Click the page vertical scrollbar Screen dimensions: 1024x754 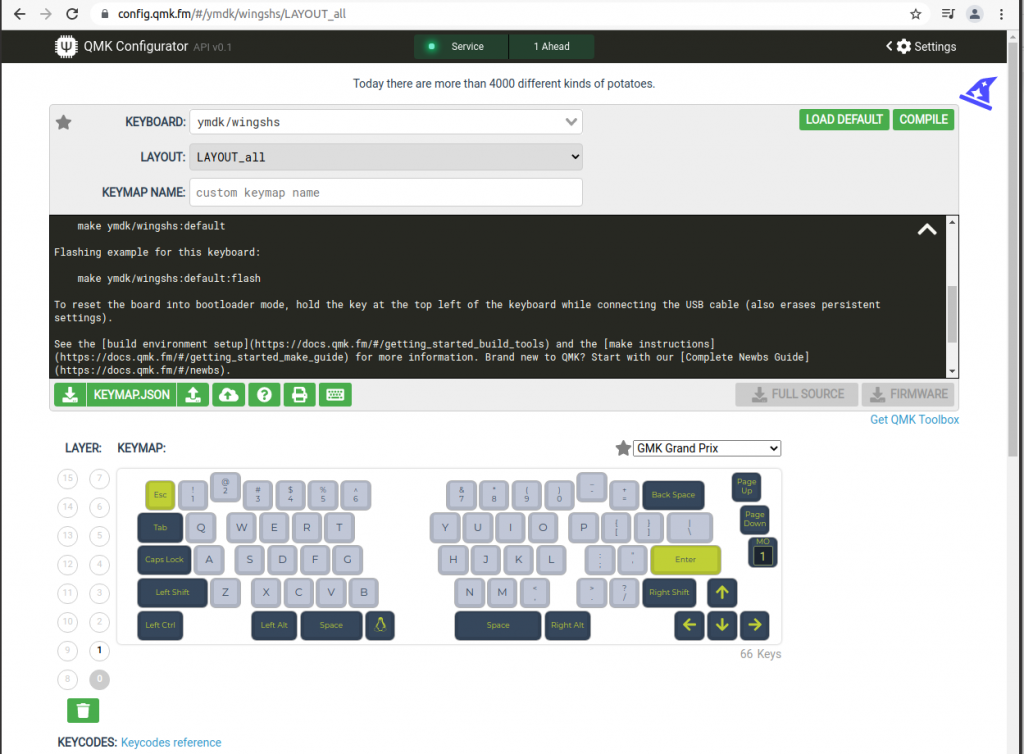click(x=1013, y=248)
